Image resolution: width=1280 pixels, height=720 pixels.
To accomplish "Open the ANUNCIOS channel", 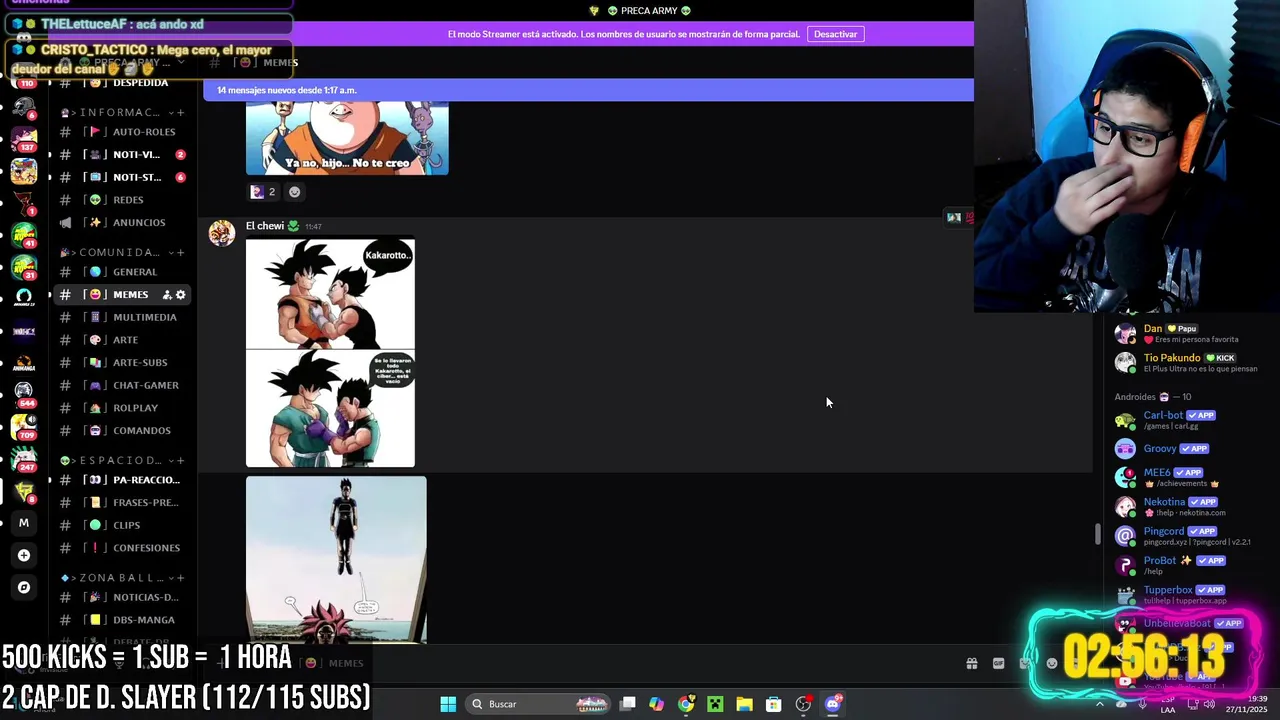I will click(x=122, y=222).
